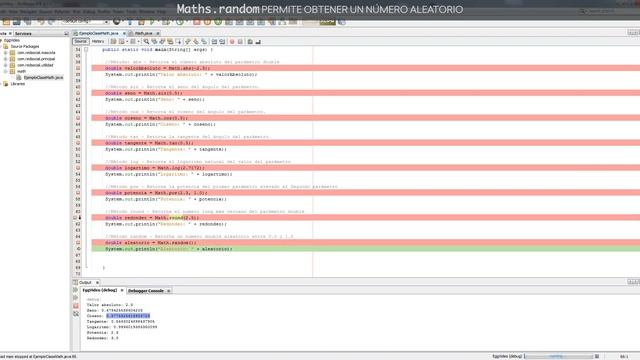Toggle breakpoint on the Math.tan line

(x=78, y=143)
